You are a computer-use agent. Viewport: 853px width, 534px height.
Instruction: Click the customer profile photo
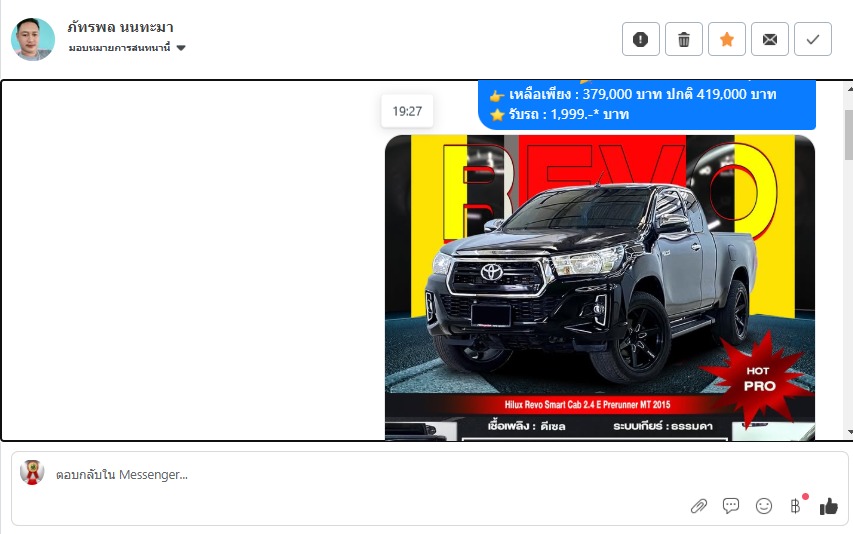click(x=33, y=39)
